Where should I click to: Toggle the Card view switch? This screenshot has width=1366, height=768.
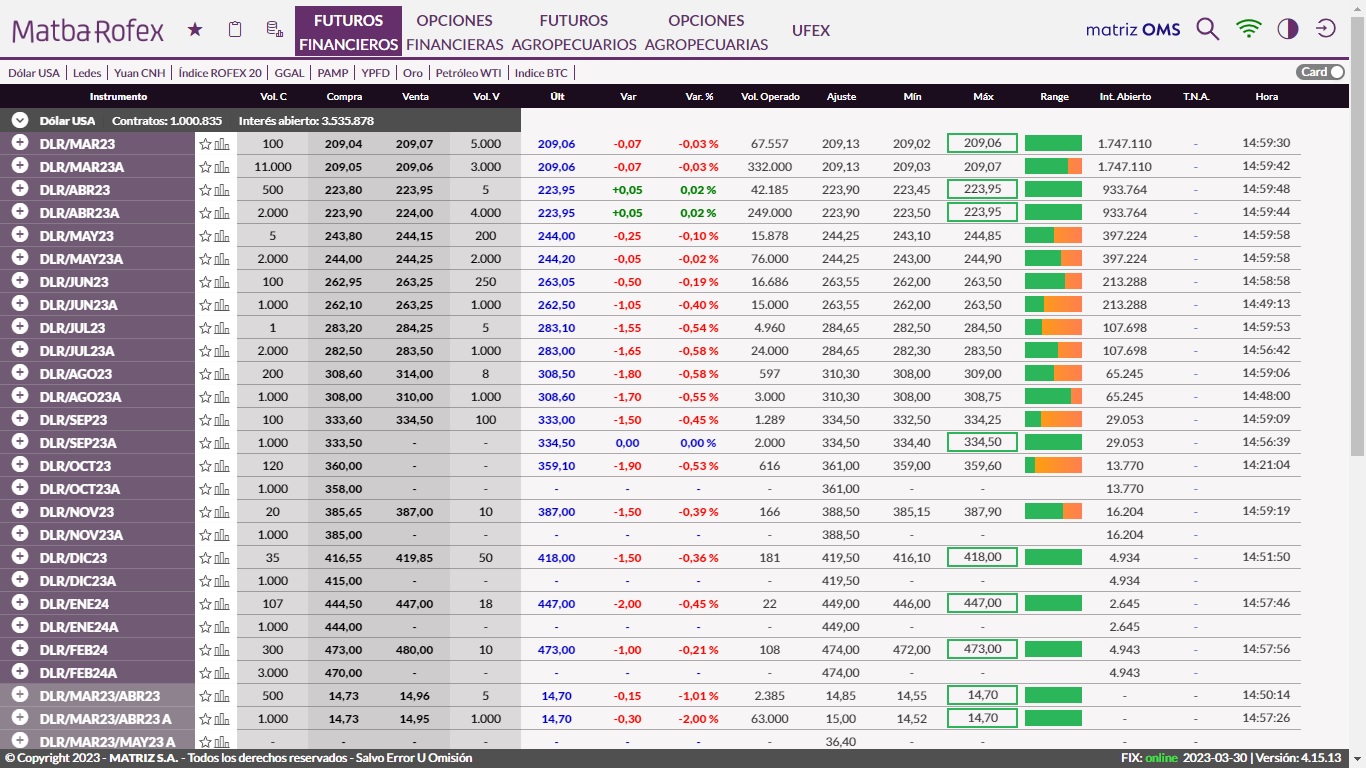pos(1321,72)
